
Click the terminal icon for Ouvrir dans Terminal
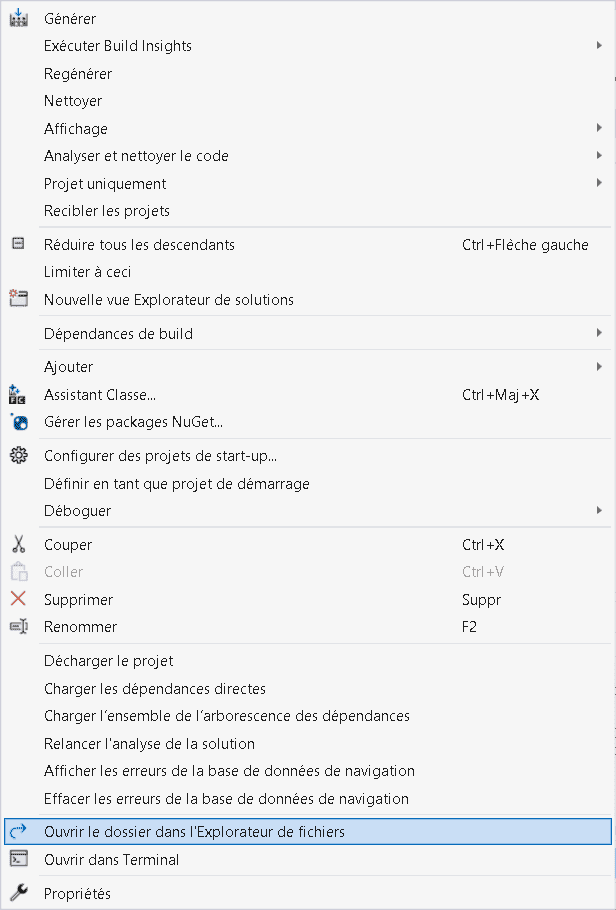point(19,859)
